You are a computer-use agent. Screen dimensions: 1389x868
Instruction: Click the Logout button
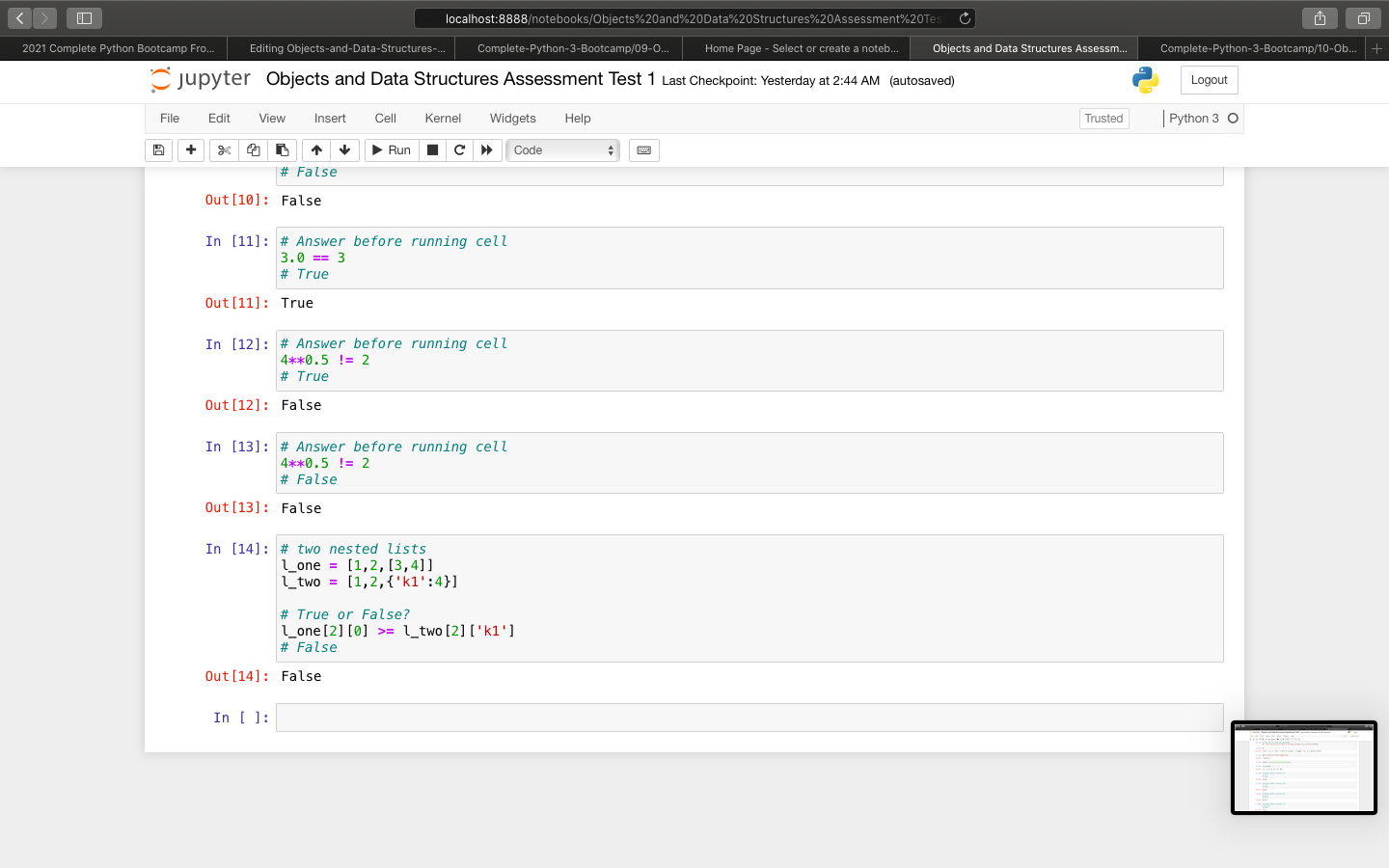[x=1209, y=80]
